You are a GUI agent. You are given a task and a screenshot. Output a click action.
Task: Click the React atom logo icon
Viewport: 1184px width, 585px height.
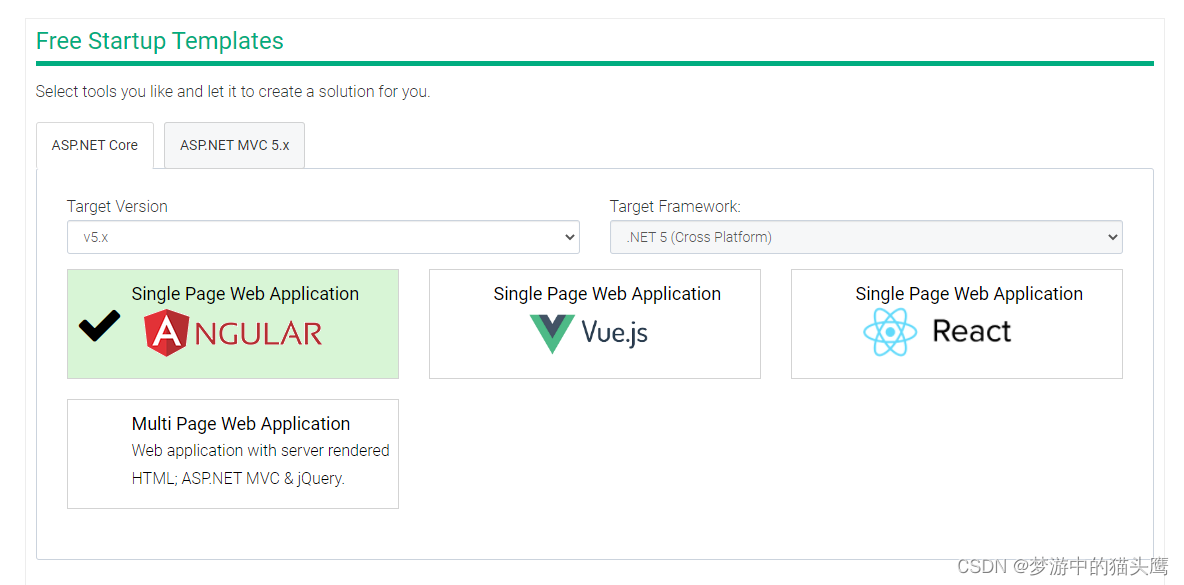coord(889,332)
